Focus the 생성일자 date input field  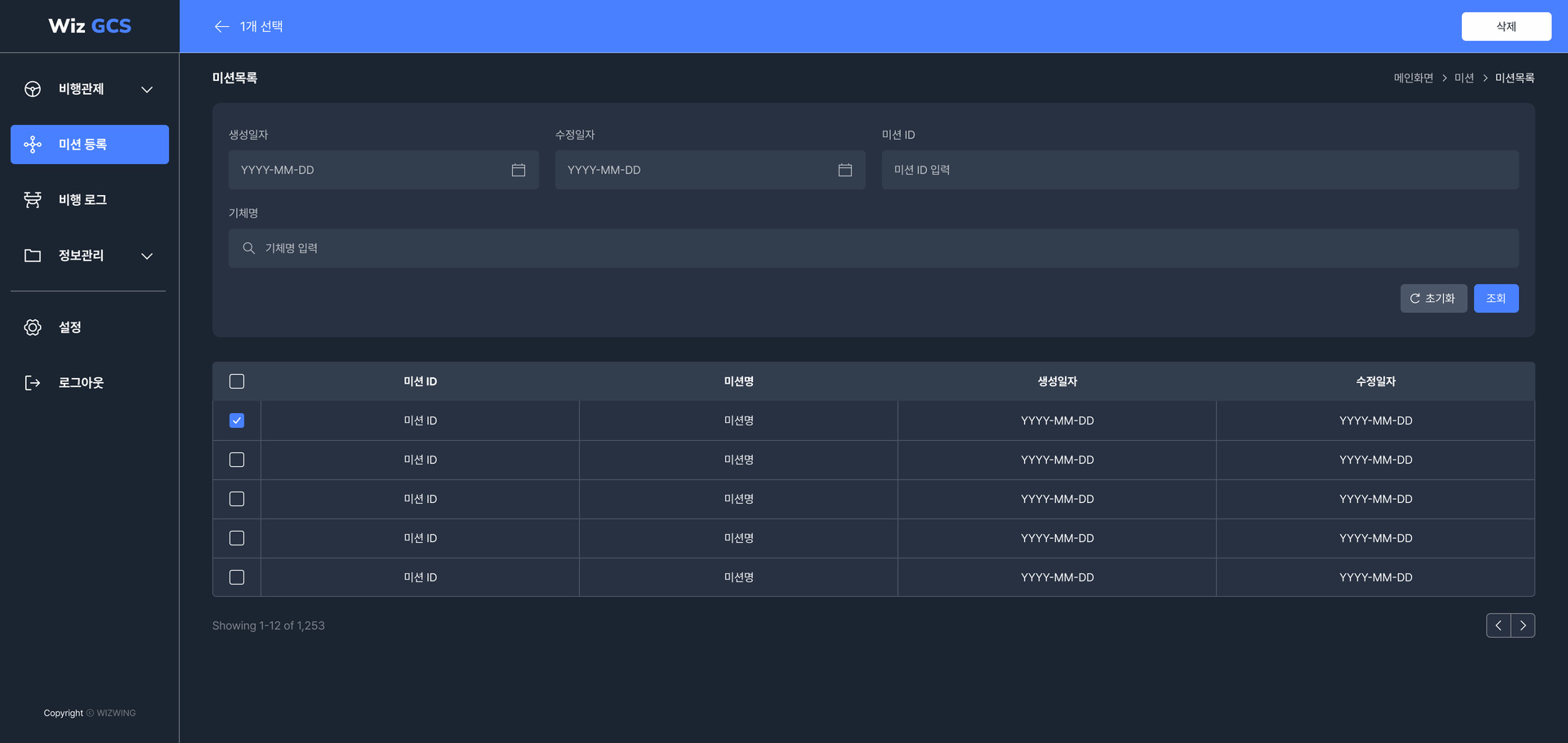click(x=384, y=170)
